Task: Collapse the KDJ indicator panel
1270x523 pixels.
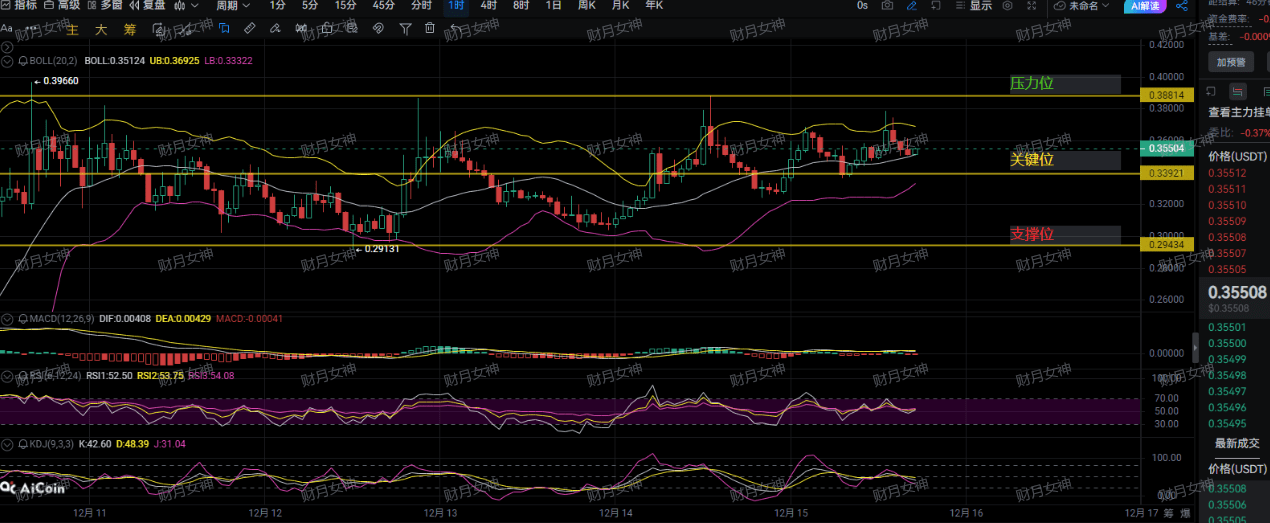Action: (x=8, y=443)
